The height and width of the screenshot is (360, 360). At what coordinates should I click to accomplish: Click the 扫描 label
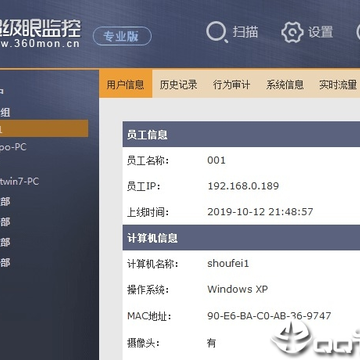[246, 32]
